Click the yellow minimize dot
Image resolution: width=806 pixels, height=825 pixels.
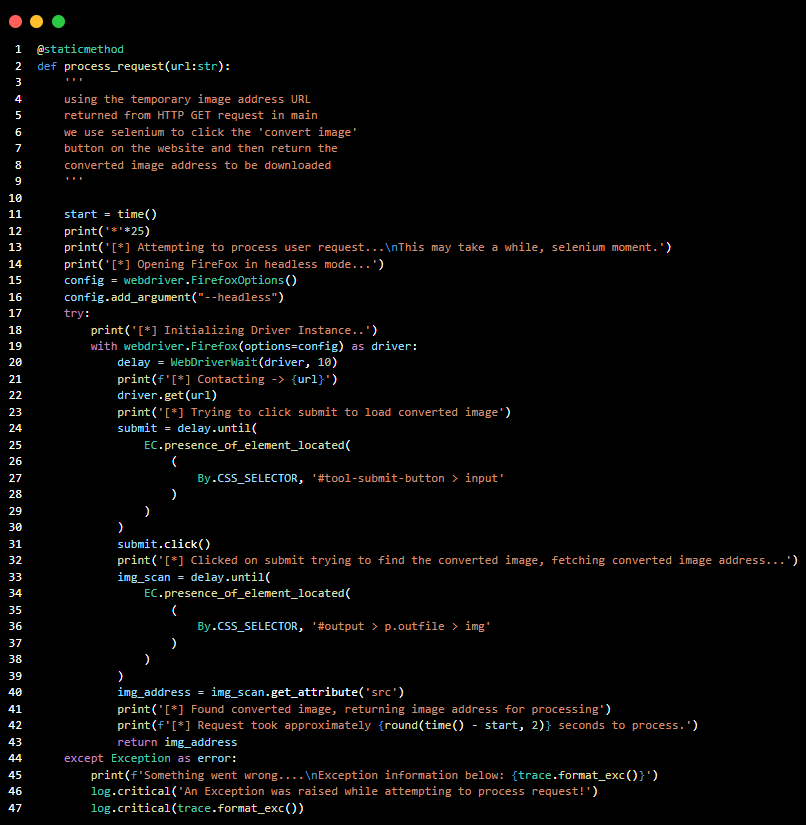(x=36, y=22)
